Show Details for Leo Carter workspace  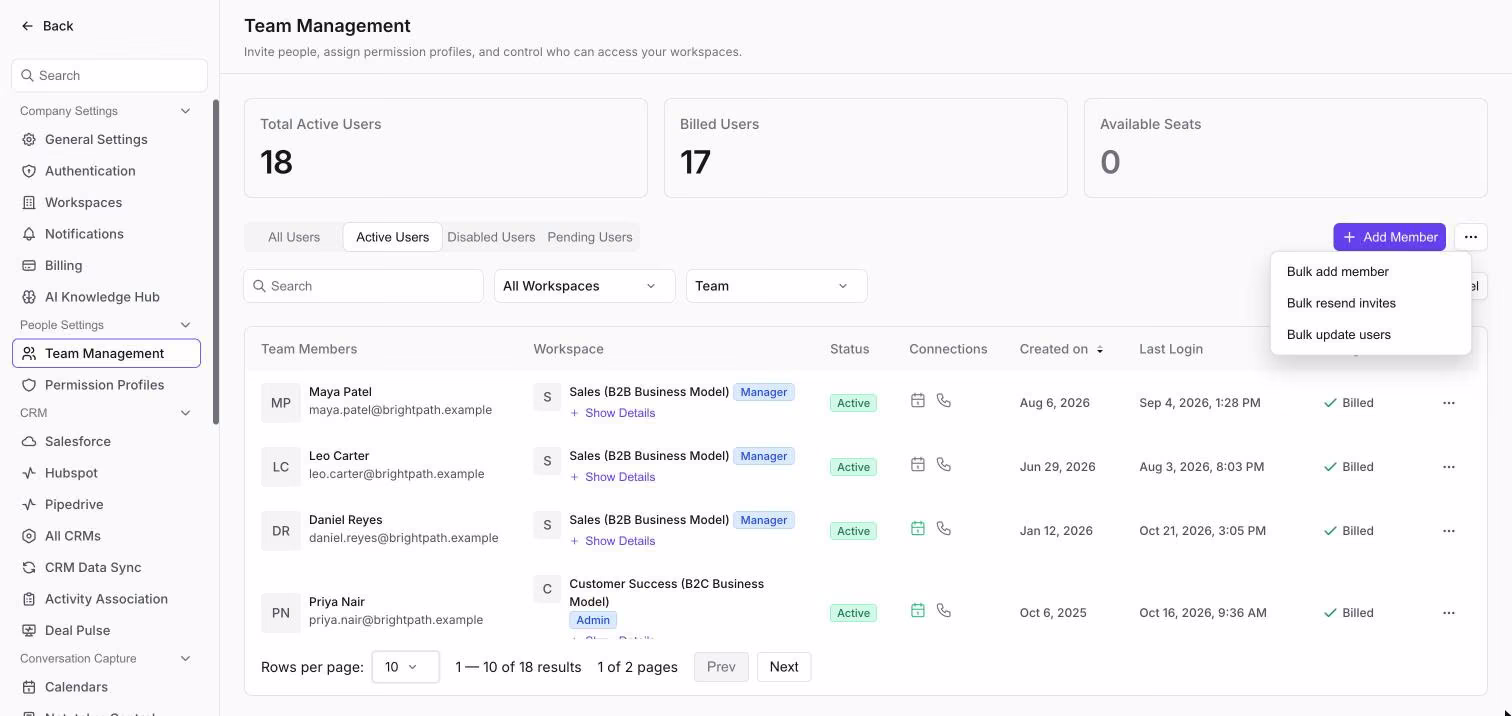tap(612, 477)
